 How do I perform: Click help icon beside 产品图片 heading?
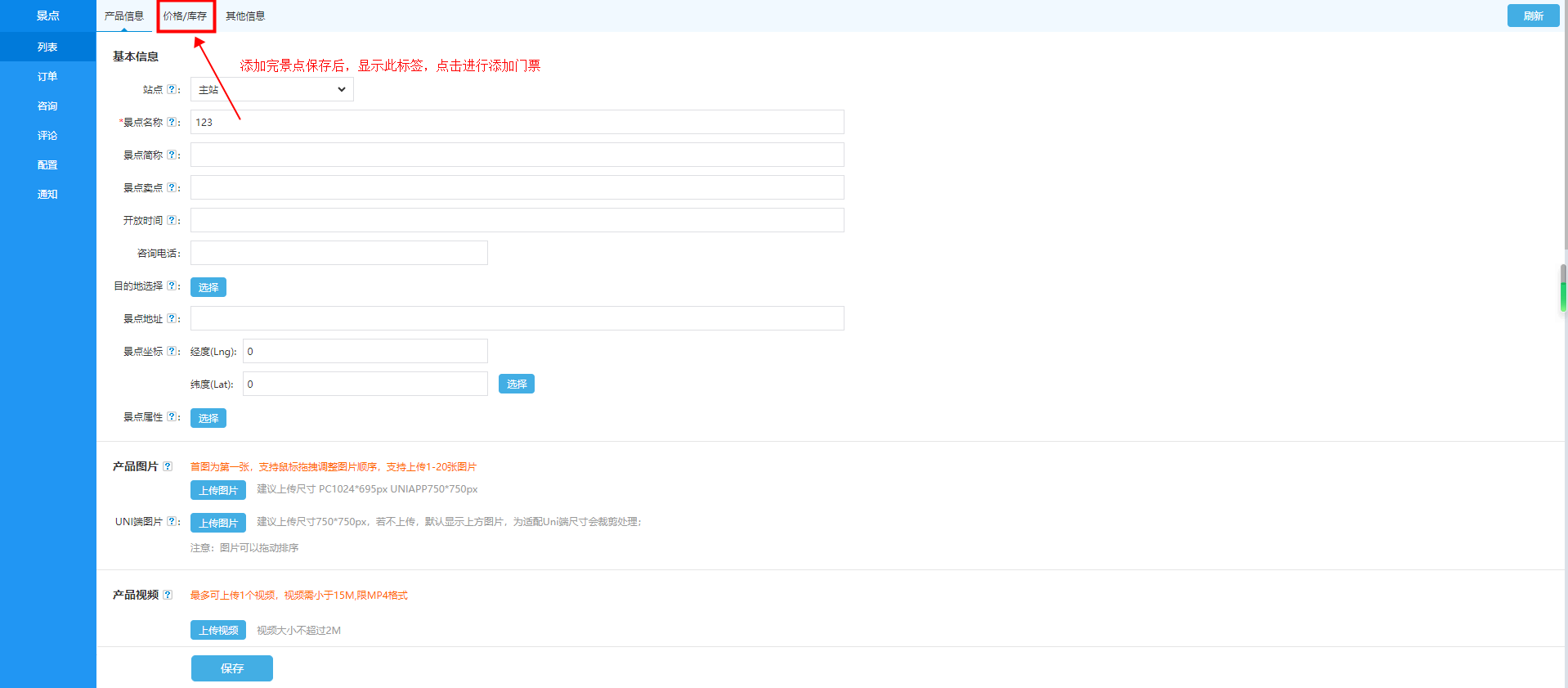click(168, 466)
